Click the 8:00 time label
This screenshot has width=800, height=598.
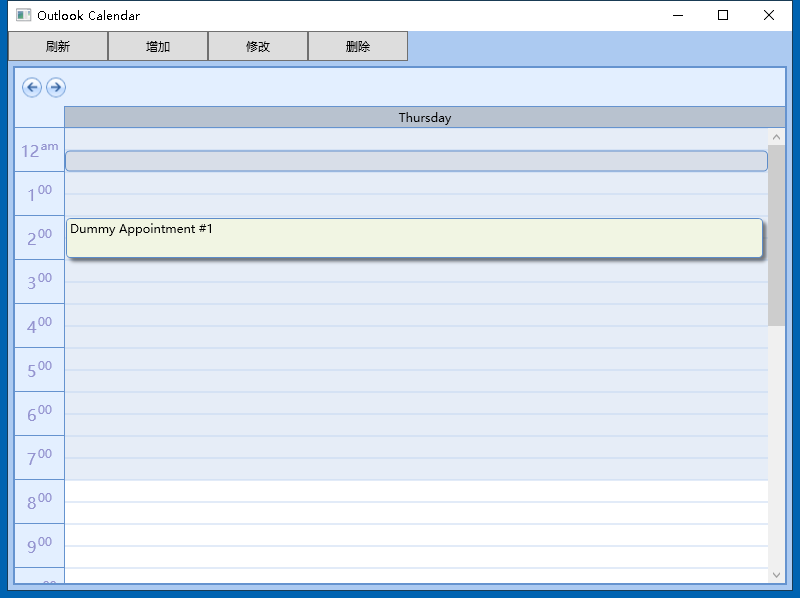tap(40, 502)
